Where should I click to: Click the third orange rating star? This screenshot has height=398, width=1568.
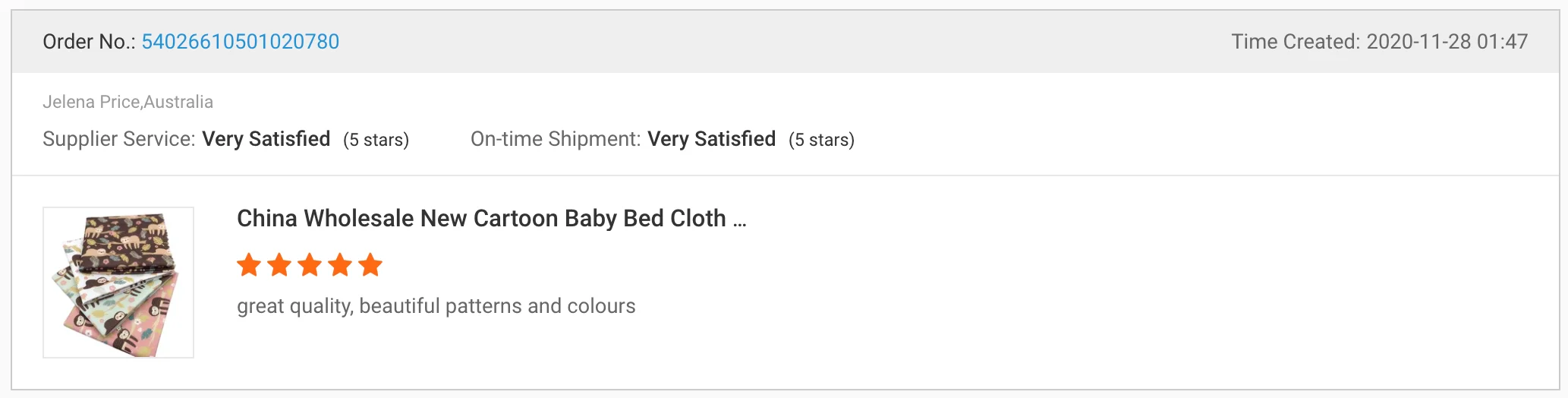pos(310,265)
